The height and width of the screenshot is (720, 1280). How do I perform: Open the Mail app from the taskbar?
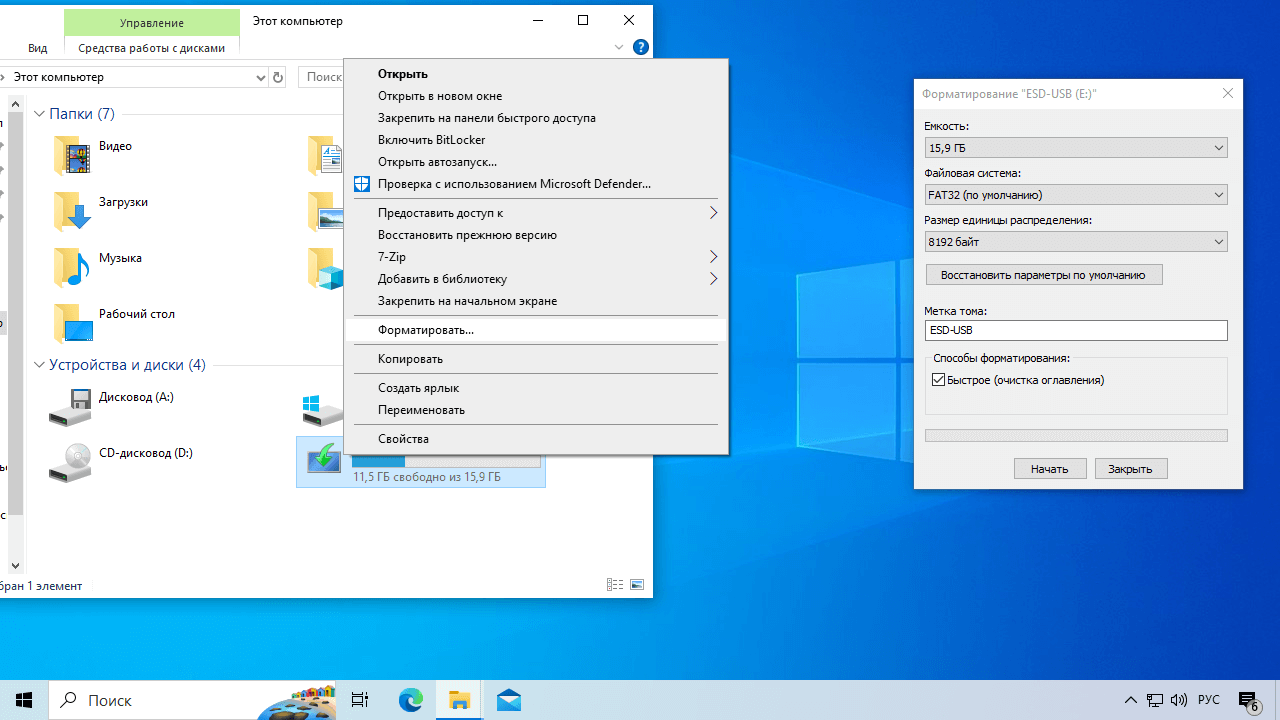tap(508, 700)
